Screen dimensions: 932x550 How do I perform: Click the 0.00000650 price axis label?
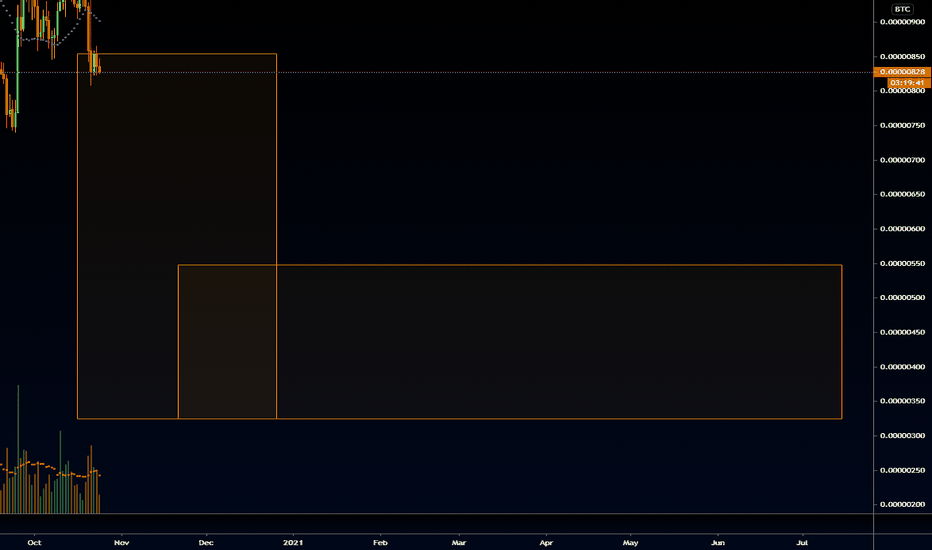click(902, 194)
